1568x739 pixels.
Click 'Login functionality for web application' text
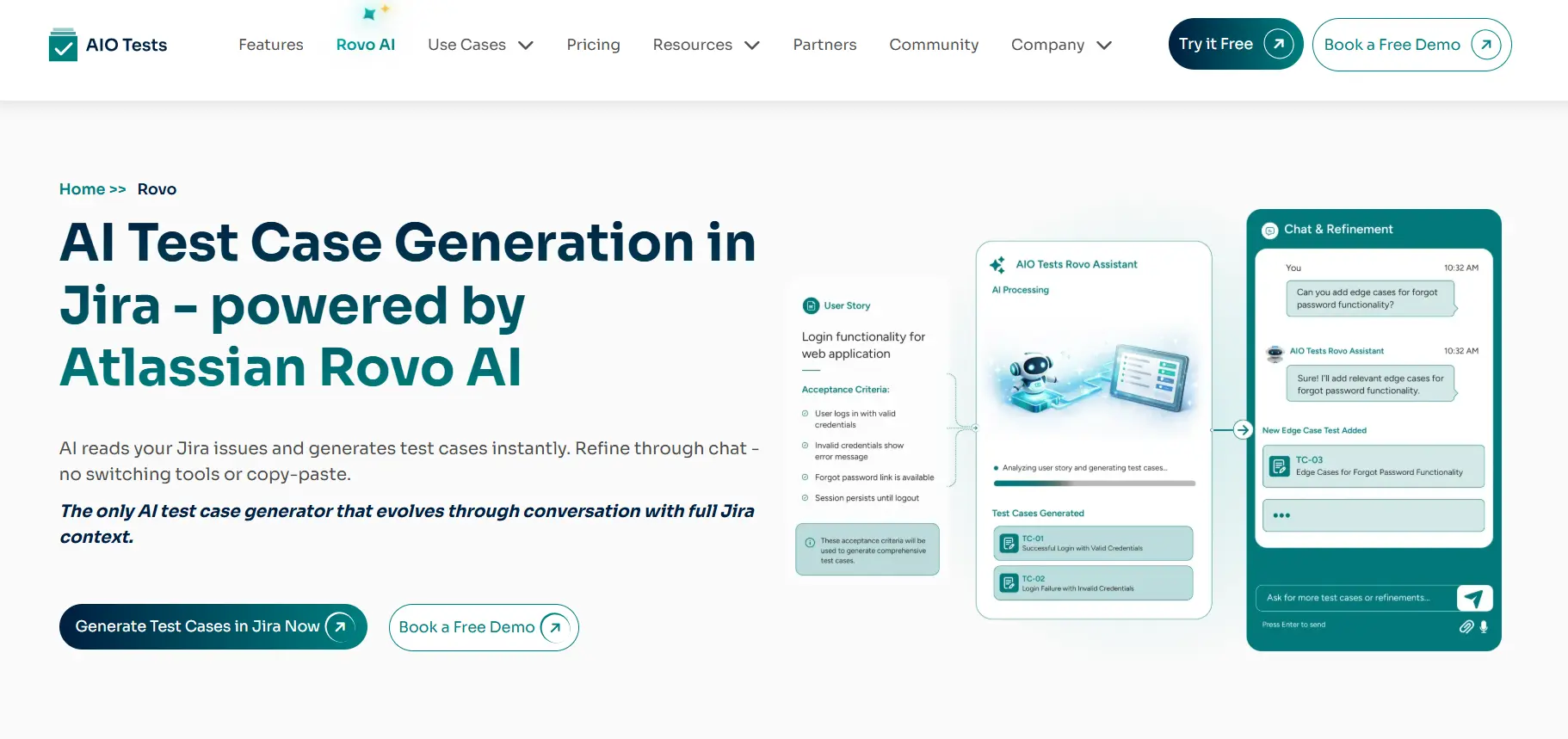tap(863, 345)
